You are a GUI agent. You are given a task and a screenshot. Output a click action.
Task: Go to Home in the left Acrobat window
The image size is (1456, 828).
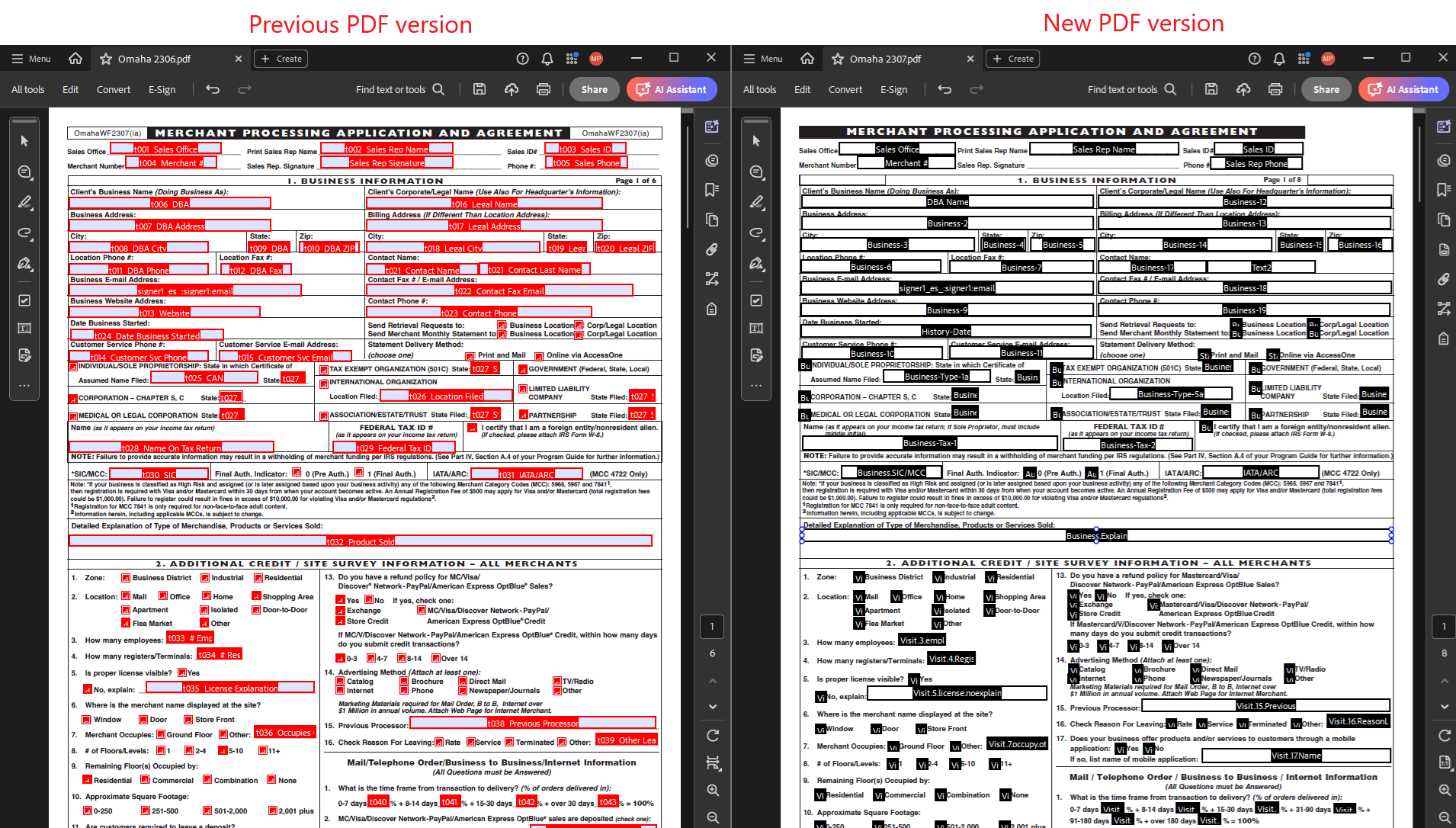pos(75,59)
